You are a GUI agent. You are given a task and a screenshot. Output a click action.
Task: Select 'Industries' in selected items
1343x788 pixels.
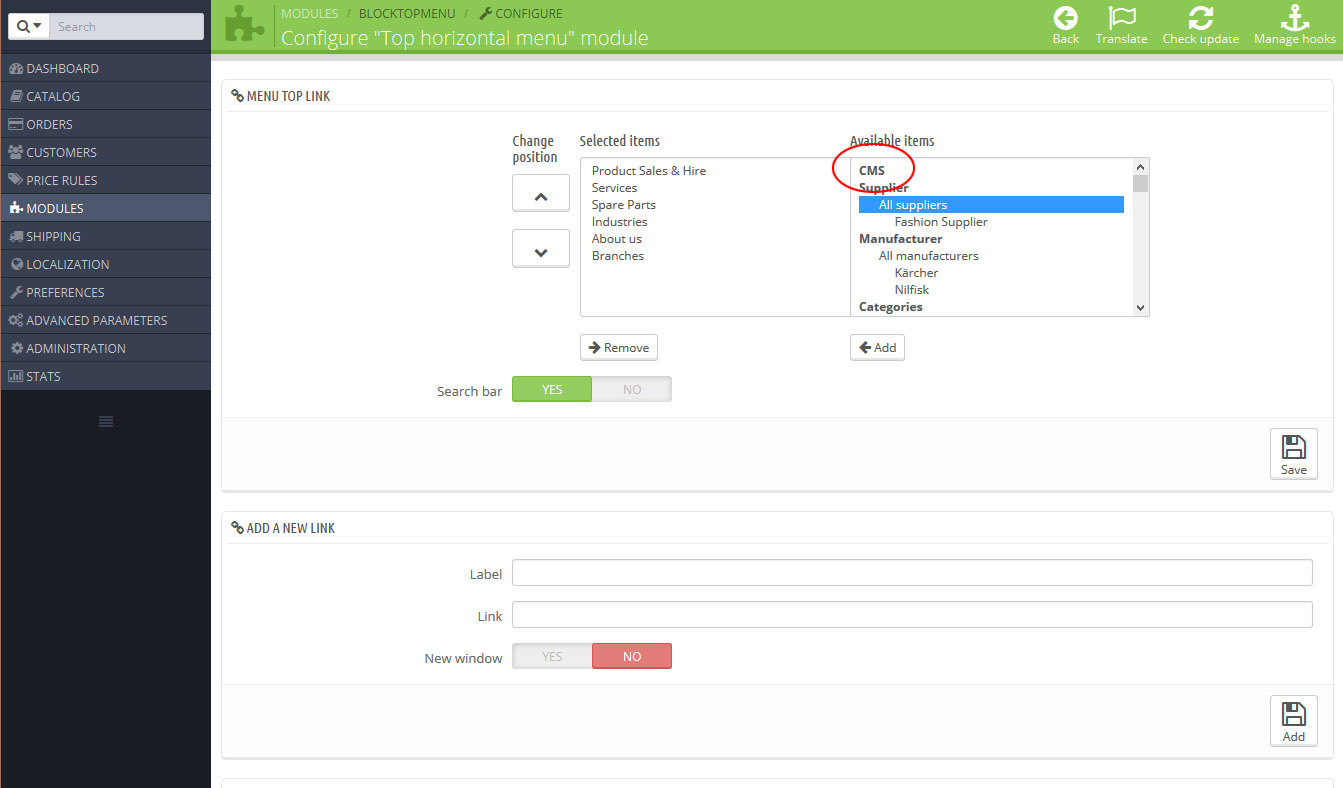pos(619,221)
